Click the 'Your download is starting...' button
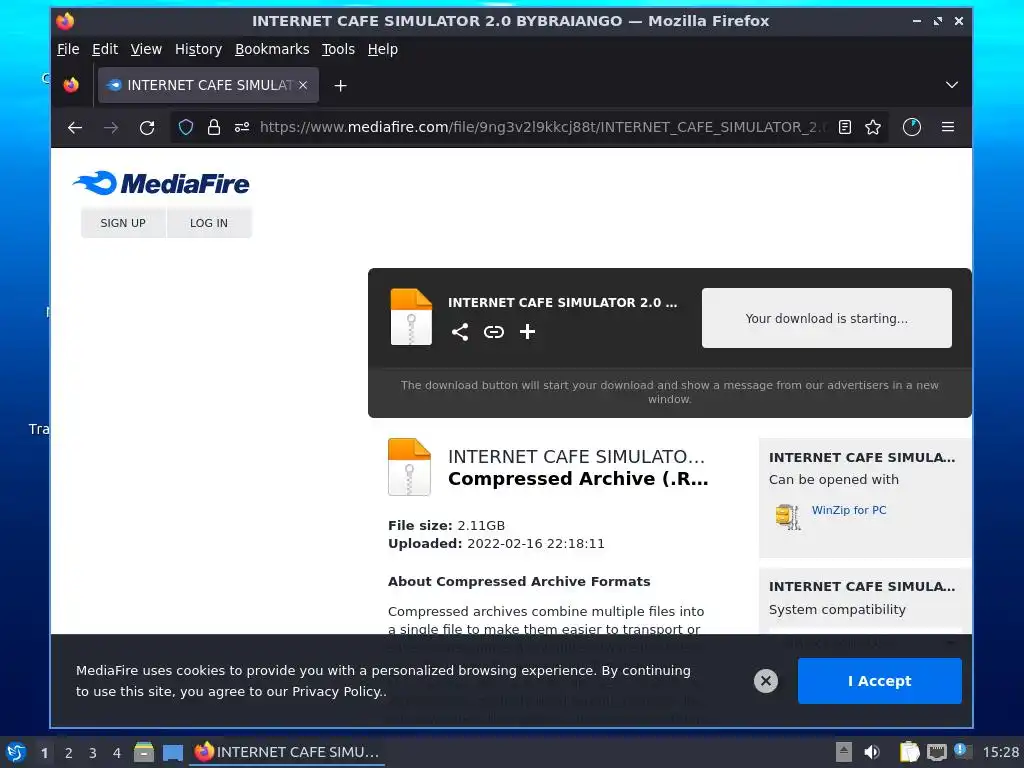 827,318
